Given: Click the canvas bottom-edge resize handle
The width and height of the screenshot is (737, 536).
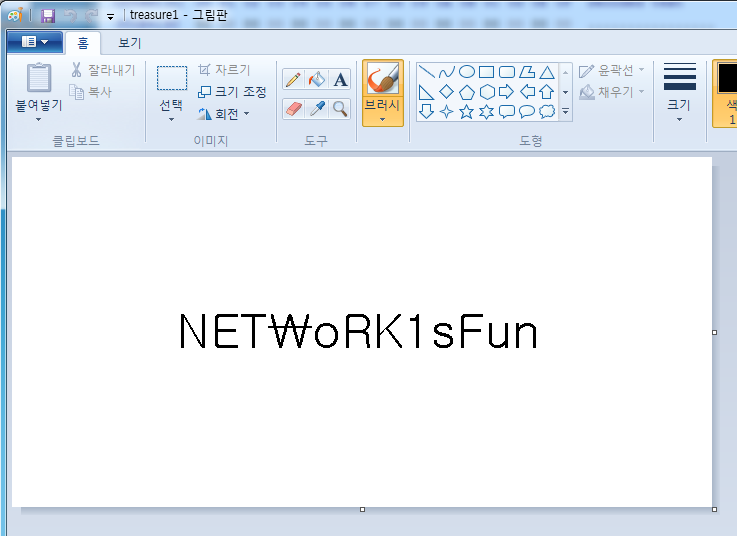Looking at the screenshot, I should tap(362, 510).
